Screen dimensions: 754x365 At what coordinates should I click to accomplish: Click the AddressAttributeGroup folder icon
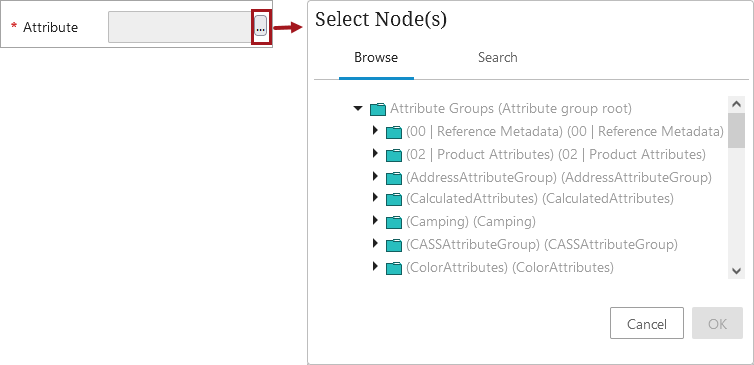394,178
